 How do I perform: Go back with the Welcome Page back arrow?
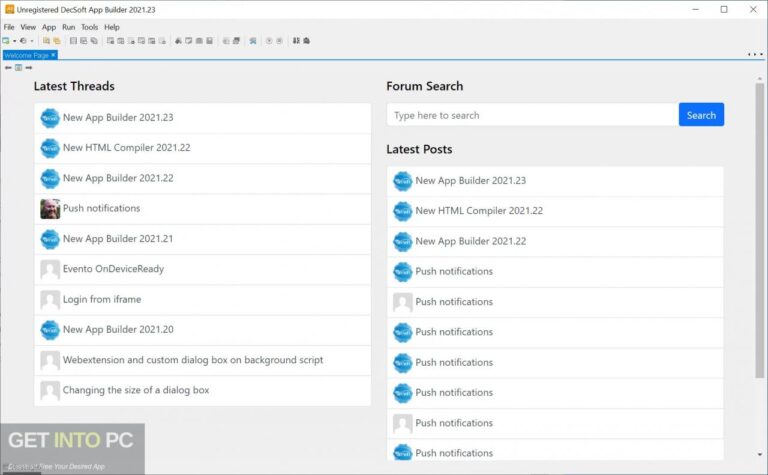(8, 68)
